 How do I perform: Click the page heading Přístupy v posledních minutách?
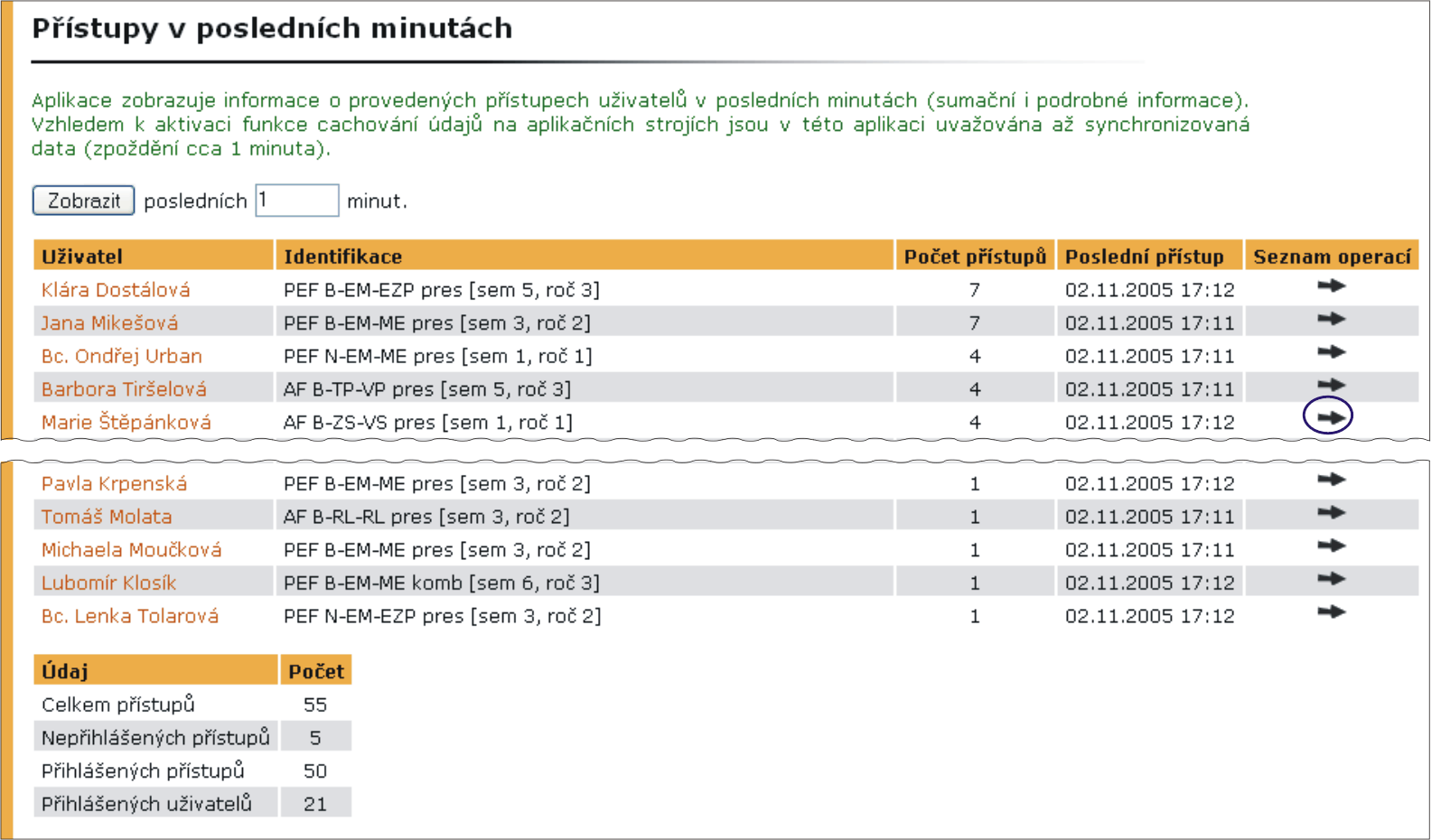[x=272, y=29]
